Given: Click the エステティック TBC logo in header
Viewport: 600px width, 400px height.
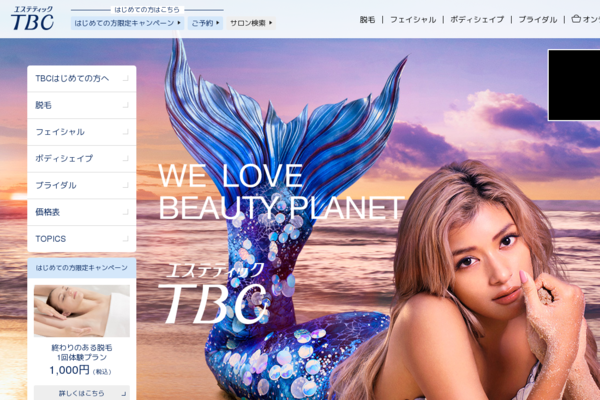Looking at the screenshot, I should pyautogui.click(x=33, y=18).
